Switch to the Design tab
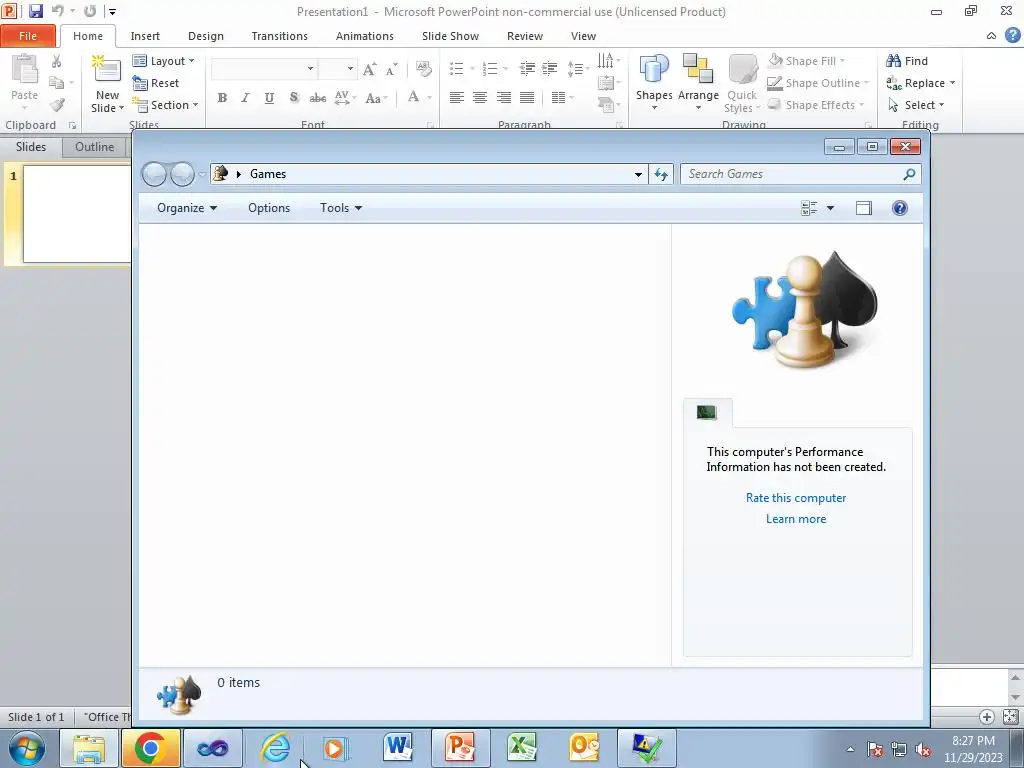Image resolution: width=1024 pixels, height=768 pixels. coord(206,36)
